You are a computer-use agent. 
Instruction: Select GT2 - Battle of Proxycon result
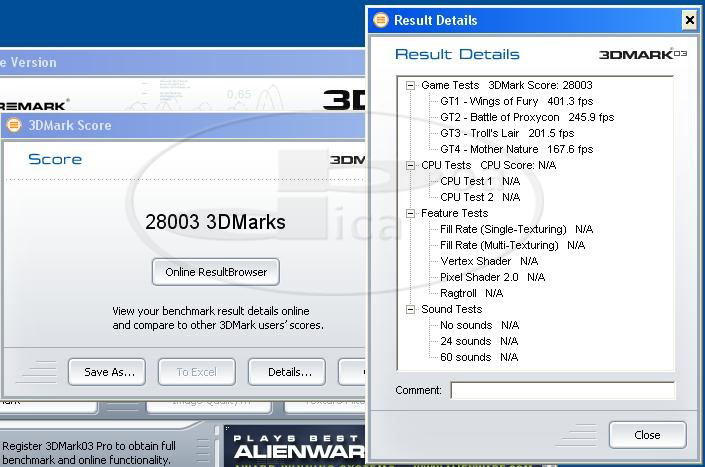coord(527,118)
